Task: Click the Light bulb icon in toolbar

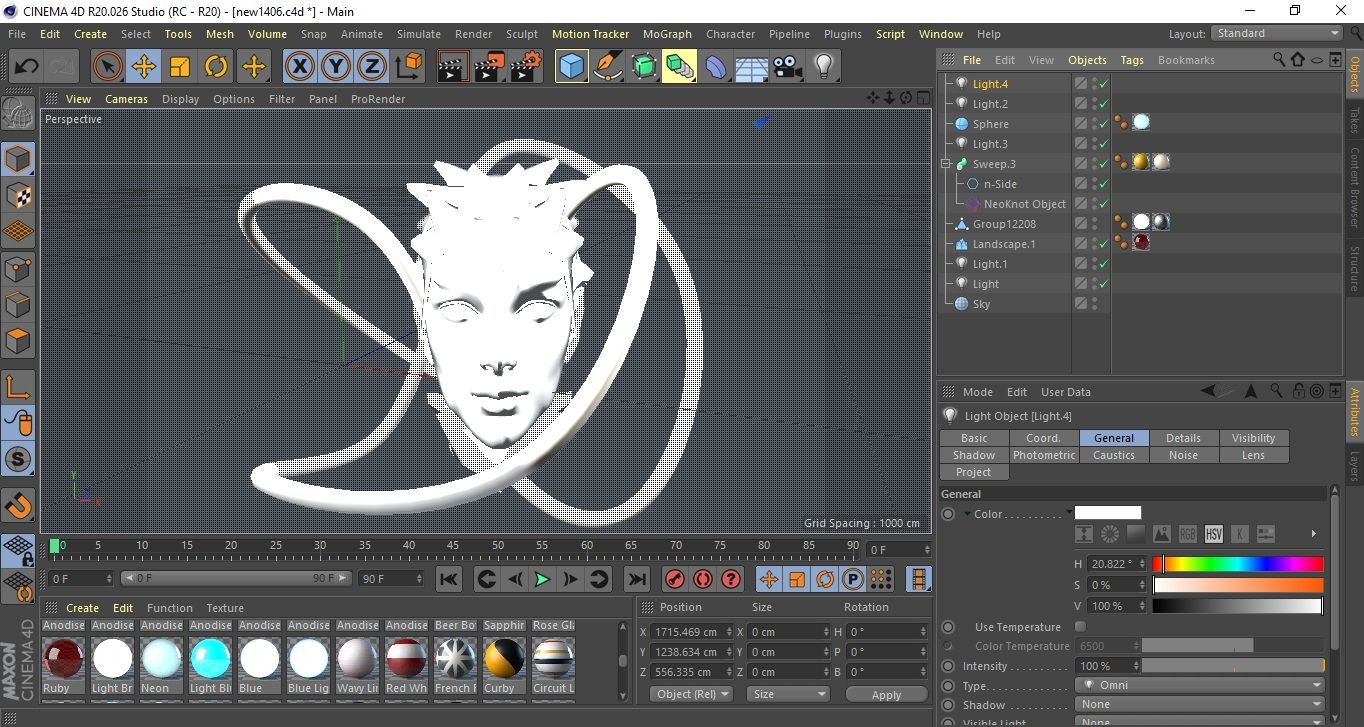Action: [823, 67]
